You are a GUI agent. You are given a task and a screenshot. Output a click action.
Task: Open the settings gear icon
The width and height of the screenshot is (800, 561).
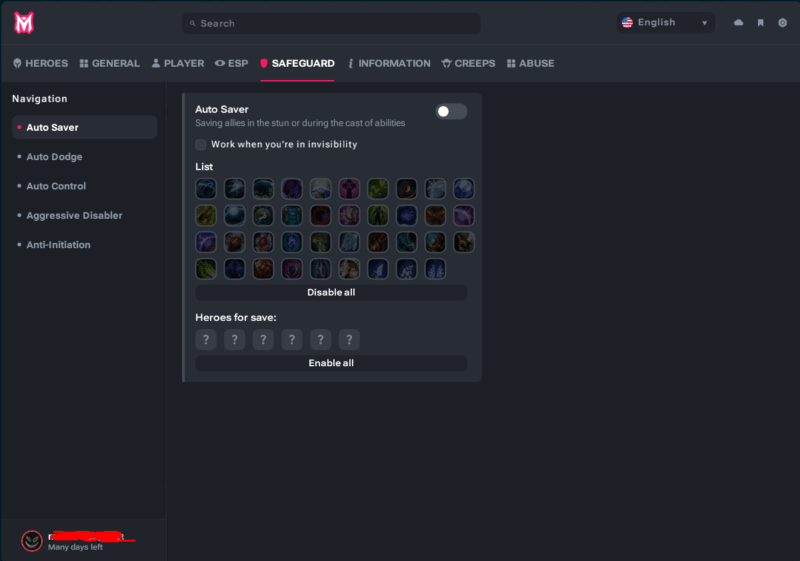click(x=782, y=22)
